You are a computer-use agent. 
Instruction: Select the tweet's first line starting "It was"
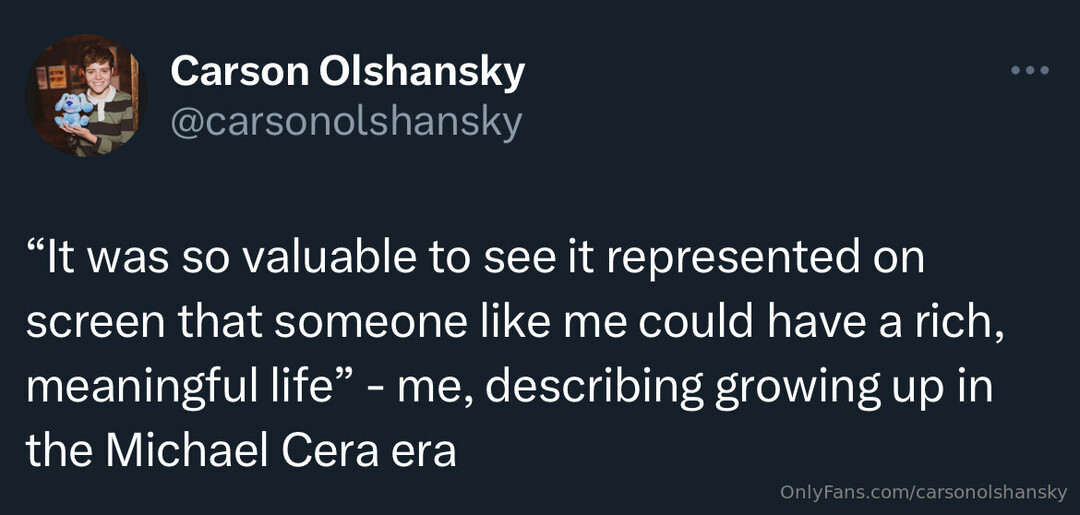point(475,257)
